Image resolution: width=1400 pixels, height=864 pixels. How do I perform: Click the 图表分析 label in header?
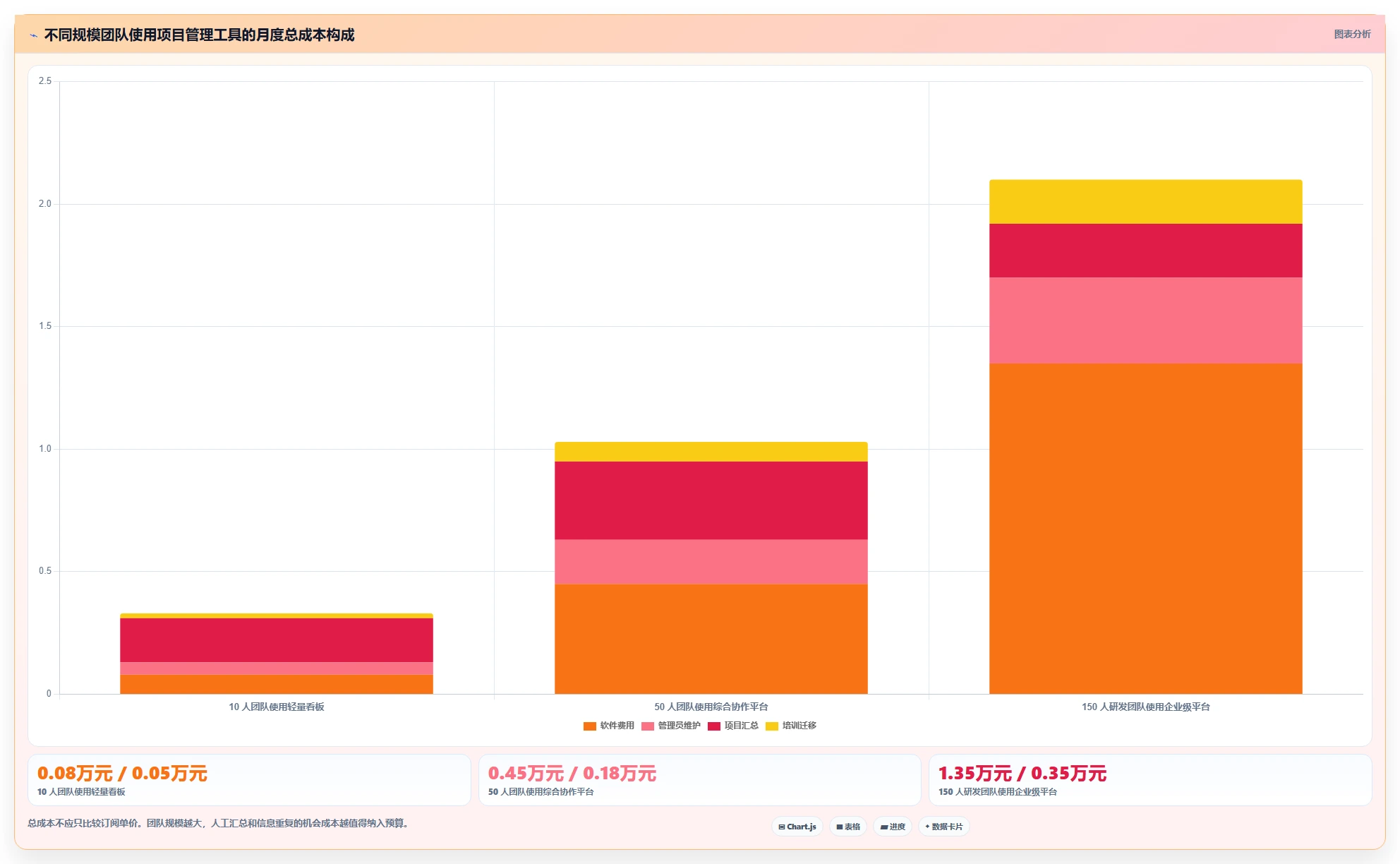click(1352, 34)
